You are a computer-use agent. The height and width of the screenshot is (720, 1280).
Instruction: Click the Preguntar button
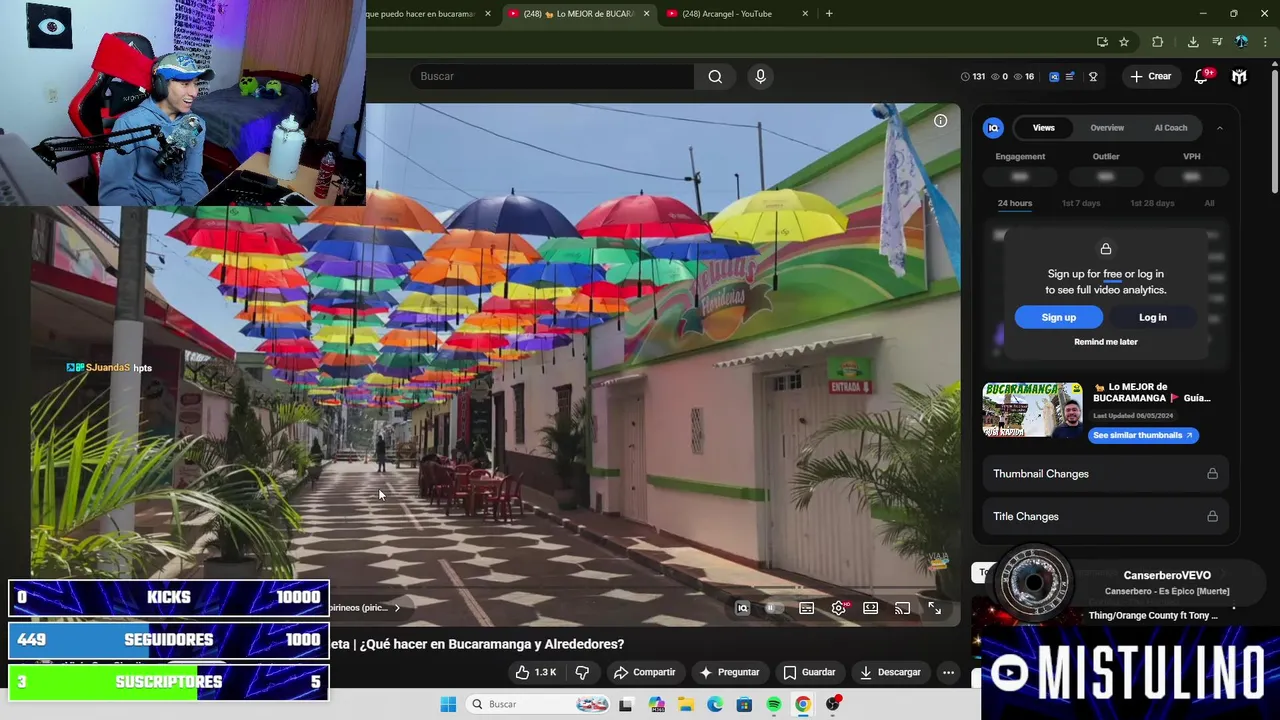coord(729,672)
